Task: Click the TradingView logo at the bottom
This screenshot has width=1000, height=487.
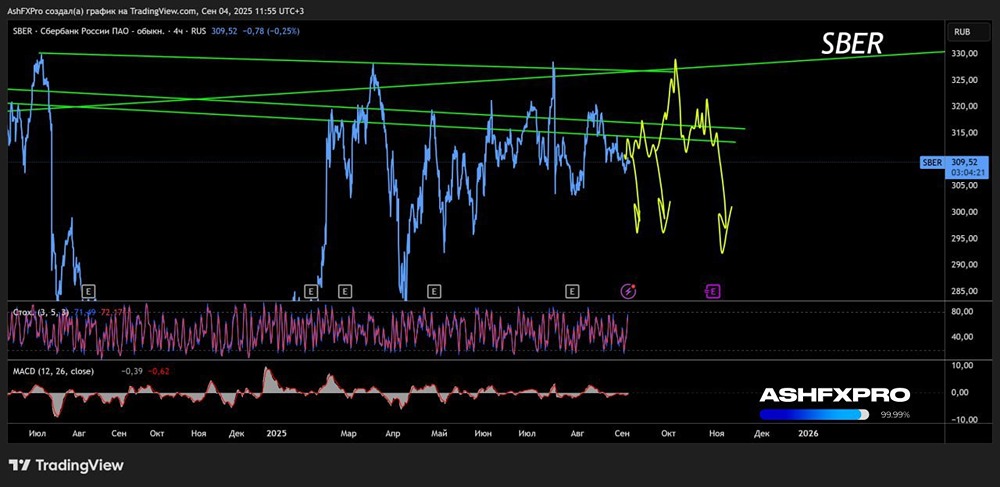Action: (66, 465)
